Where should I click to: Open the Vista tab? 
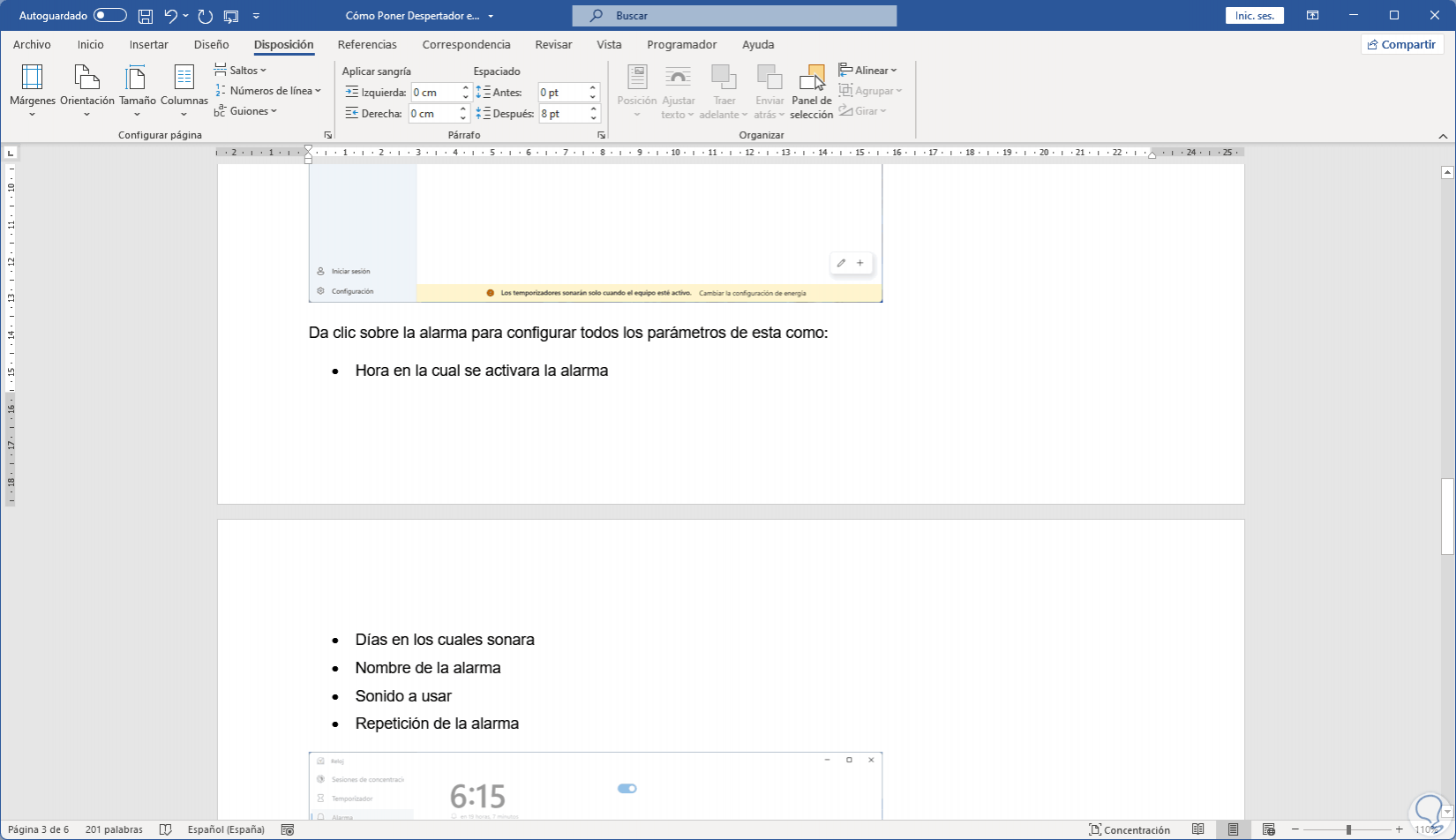coord(609,44)
